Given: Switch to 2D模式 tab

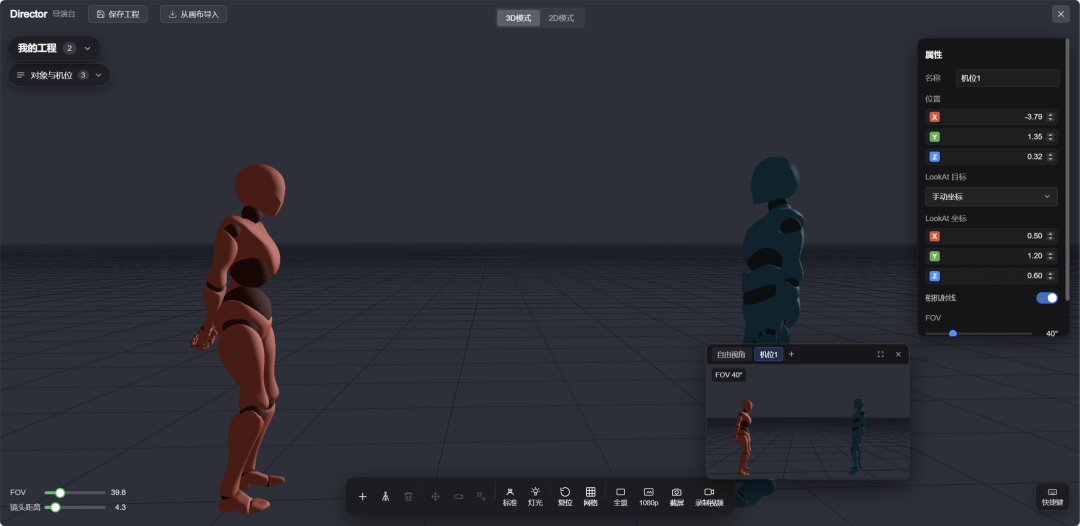Looking at the screenshot, I should click(x=561, y=18).
